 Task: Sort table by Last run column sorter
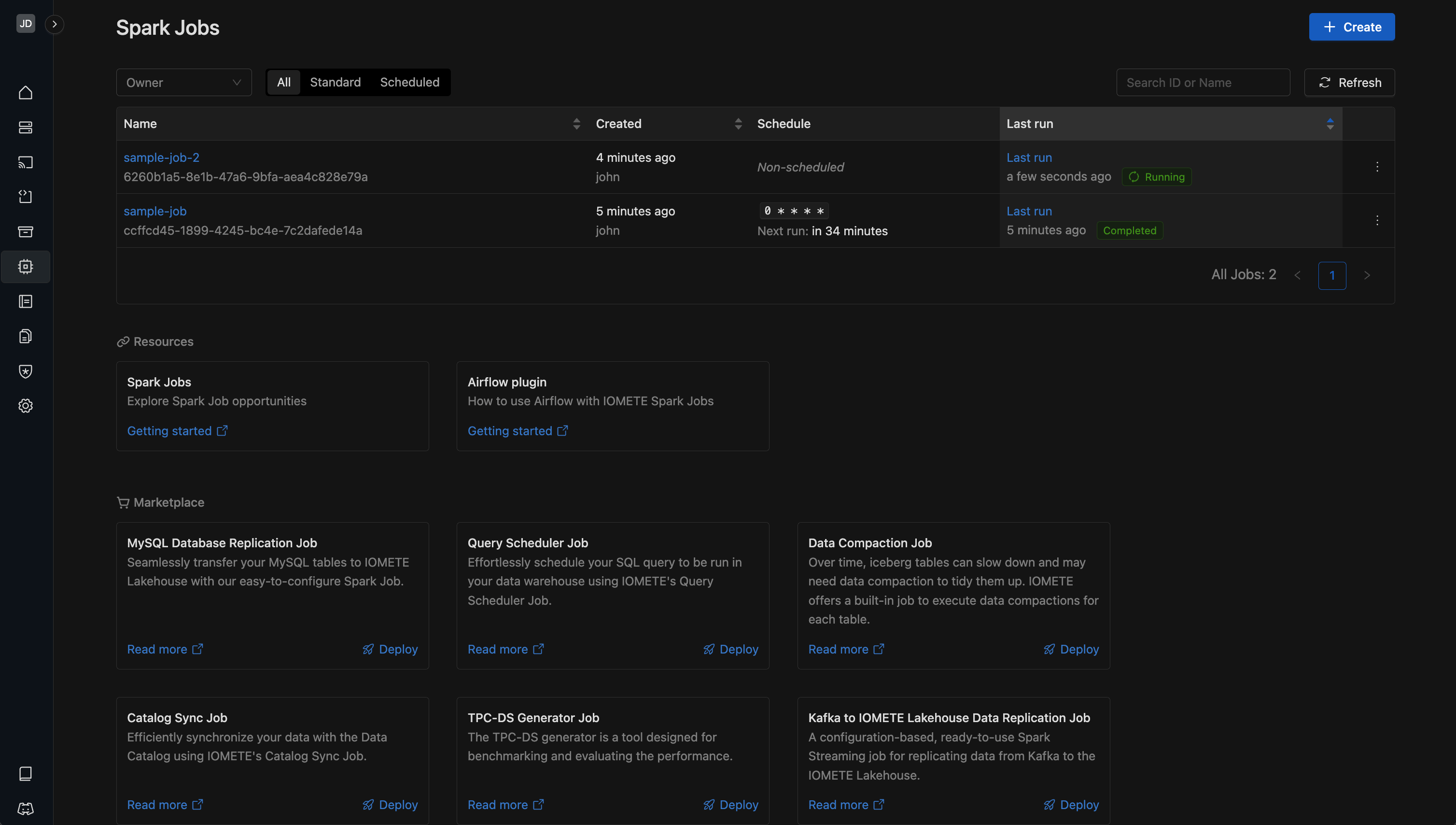[1330, 124]
